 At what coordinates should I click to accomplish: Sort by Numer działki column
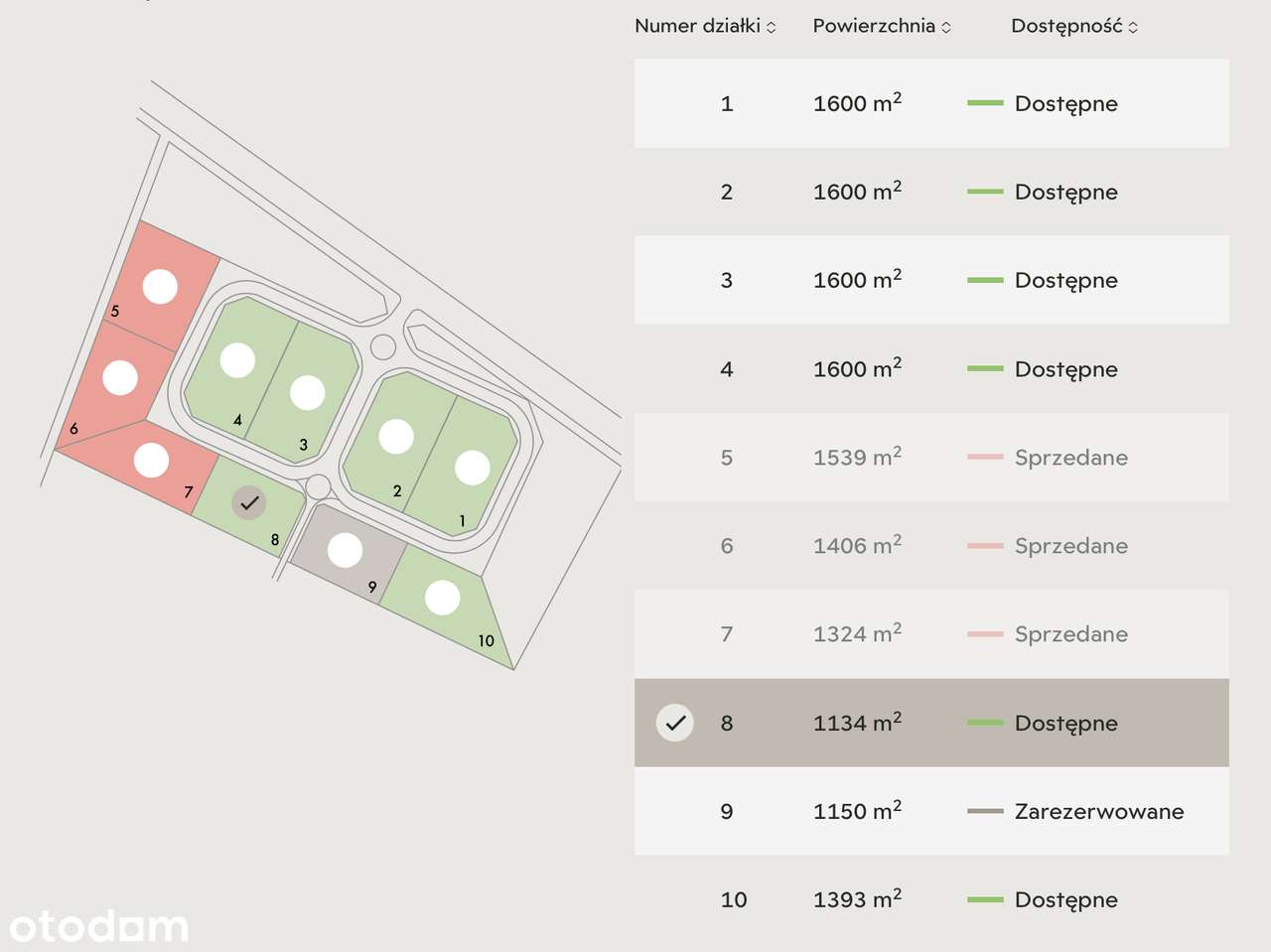pyautogui.click(x=705, y=27)
